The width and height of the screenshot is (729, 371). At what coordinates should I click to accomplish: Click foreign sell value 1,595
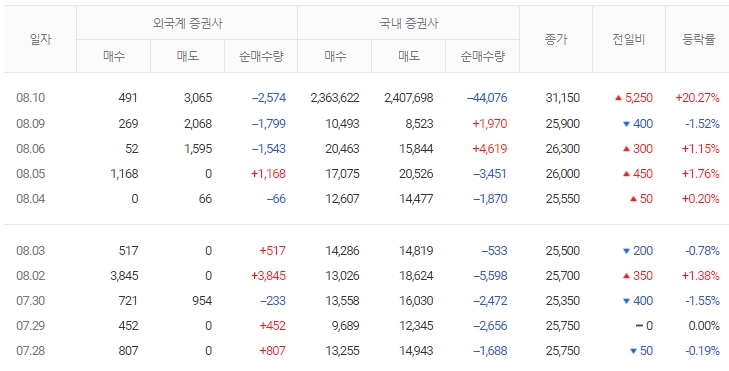point(198,149)
